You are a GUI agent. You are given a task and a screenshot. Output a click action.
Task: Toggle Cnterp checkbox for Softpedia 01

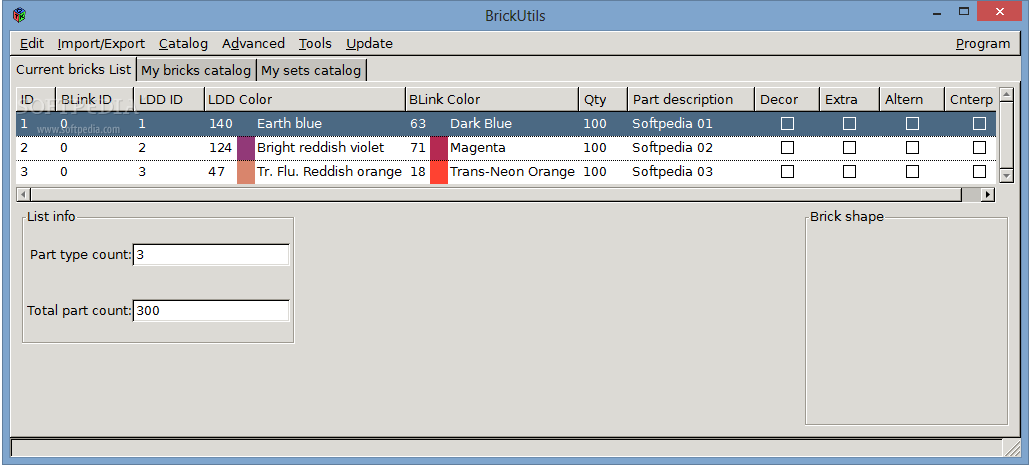979,123
